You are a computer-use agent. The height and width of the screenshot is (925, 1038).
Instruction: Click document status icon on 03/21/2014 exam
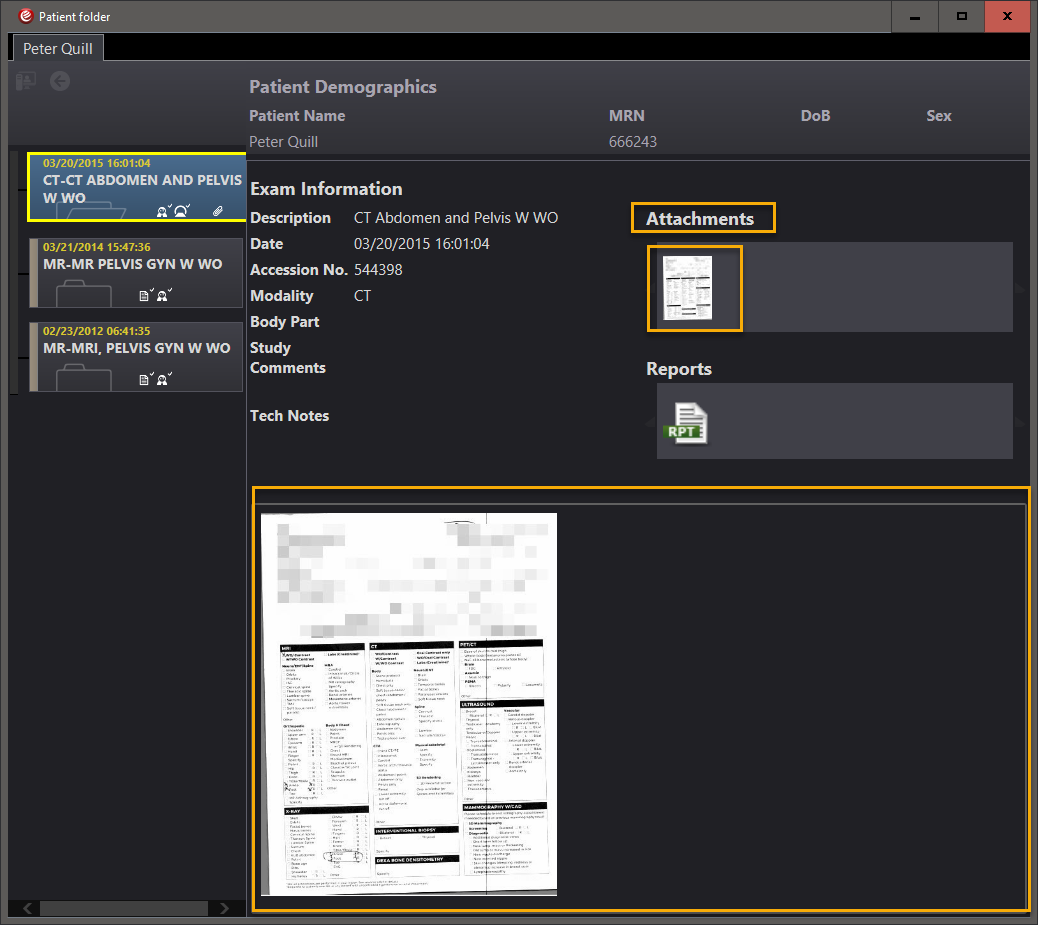145,295
